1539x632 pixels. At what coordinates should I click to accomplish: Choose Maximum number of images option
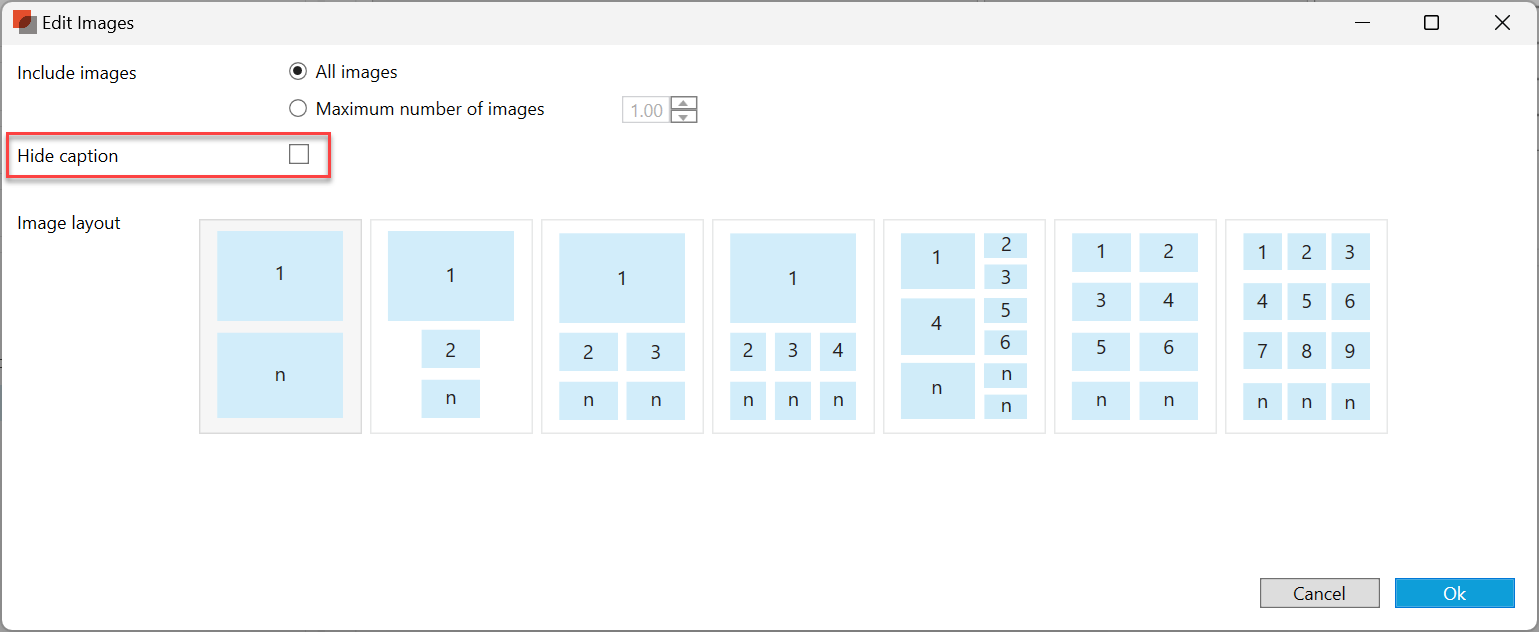coord(297,109)
